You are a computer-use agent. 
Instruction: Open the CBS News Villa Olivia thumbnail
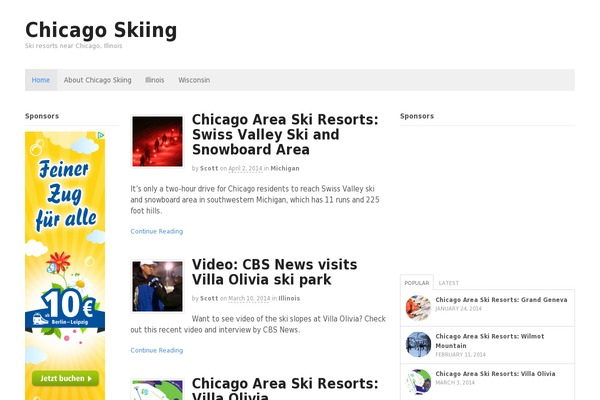tap(157, 286)
